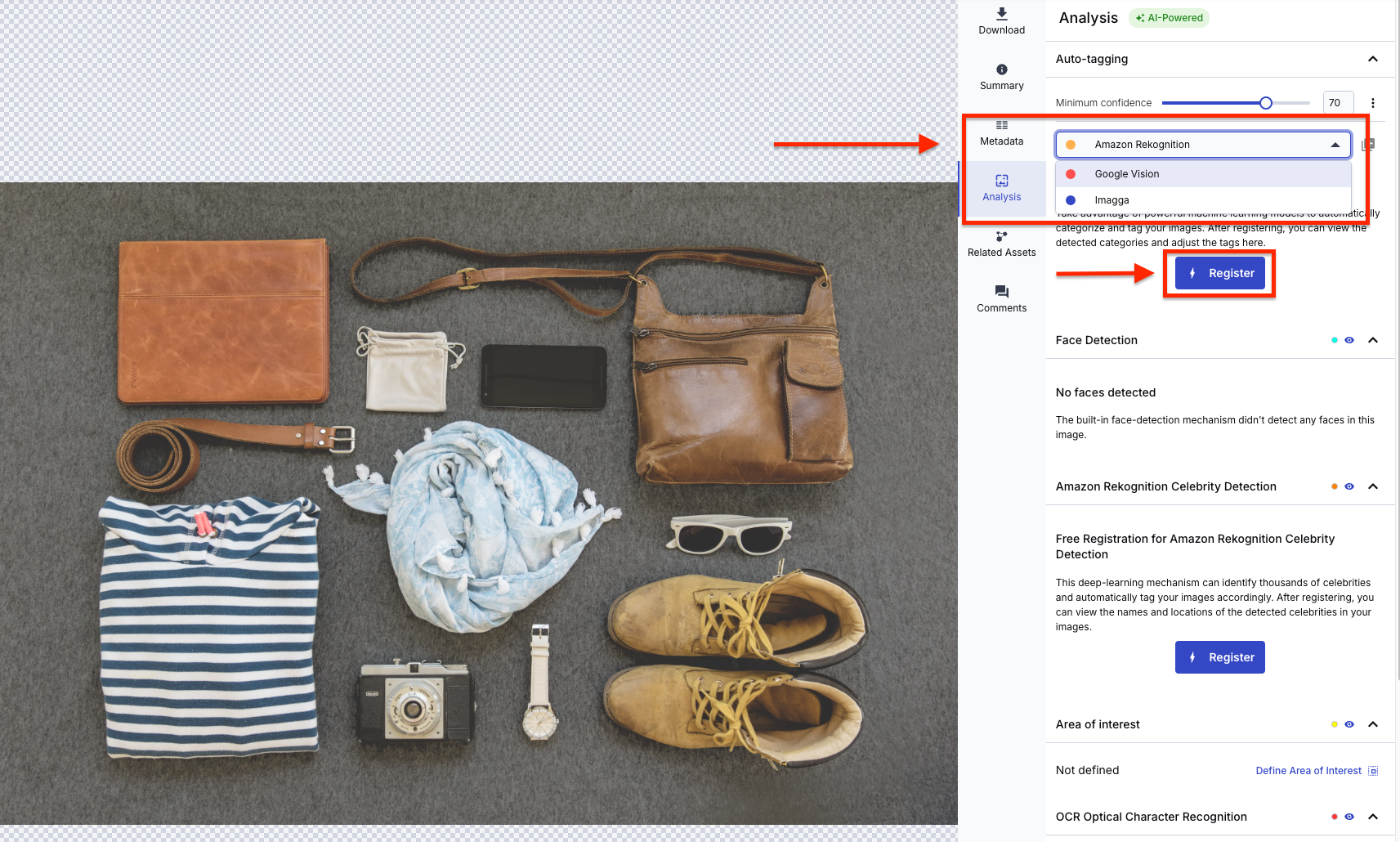
Task: Open the Comments panel
Action: click(1001, 298)
